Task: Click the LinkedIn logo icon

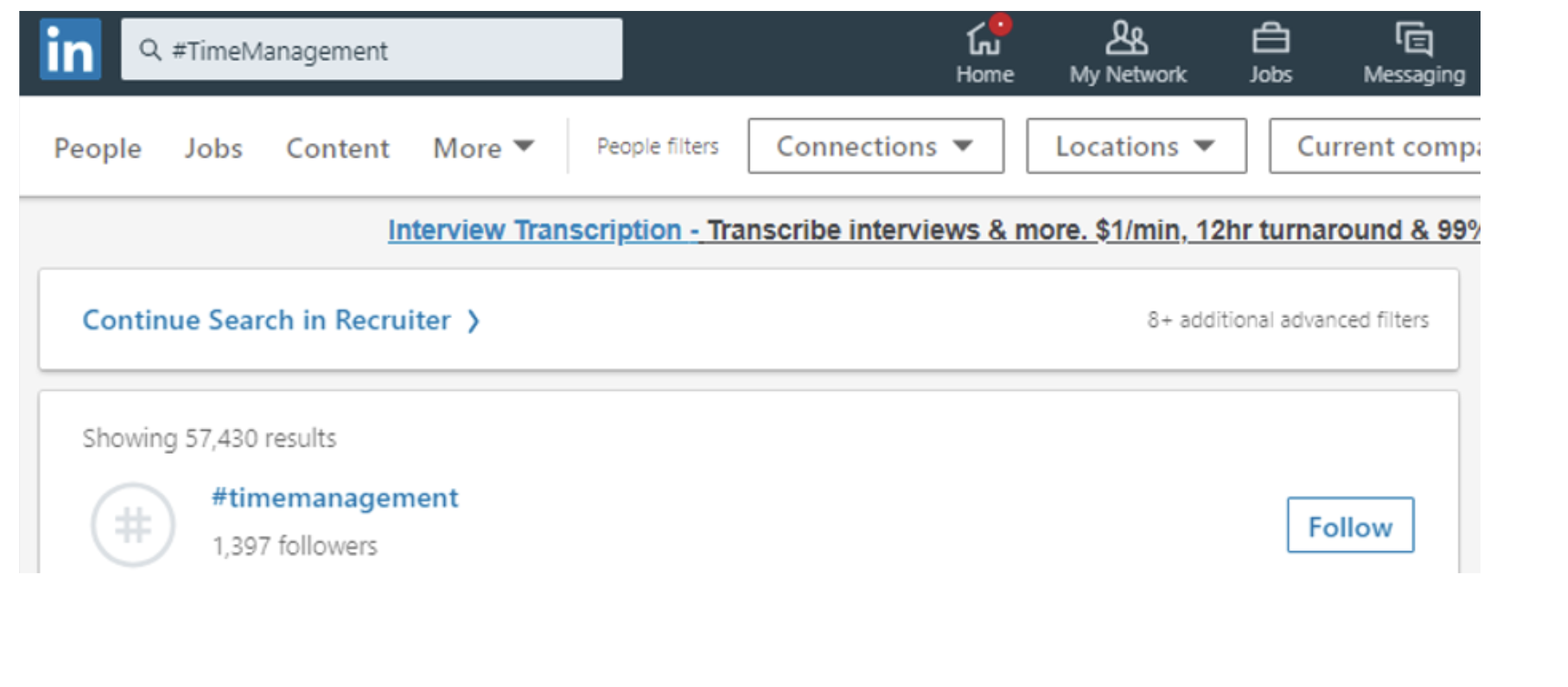Action: coord(70,50)
